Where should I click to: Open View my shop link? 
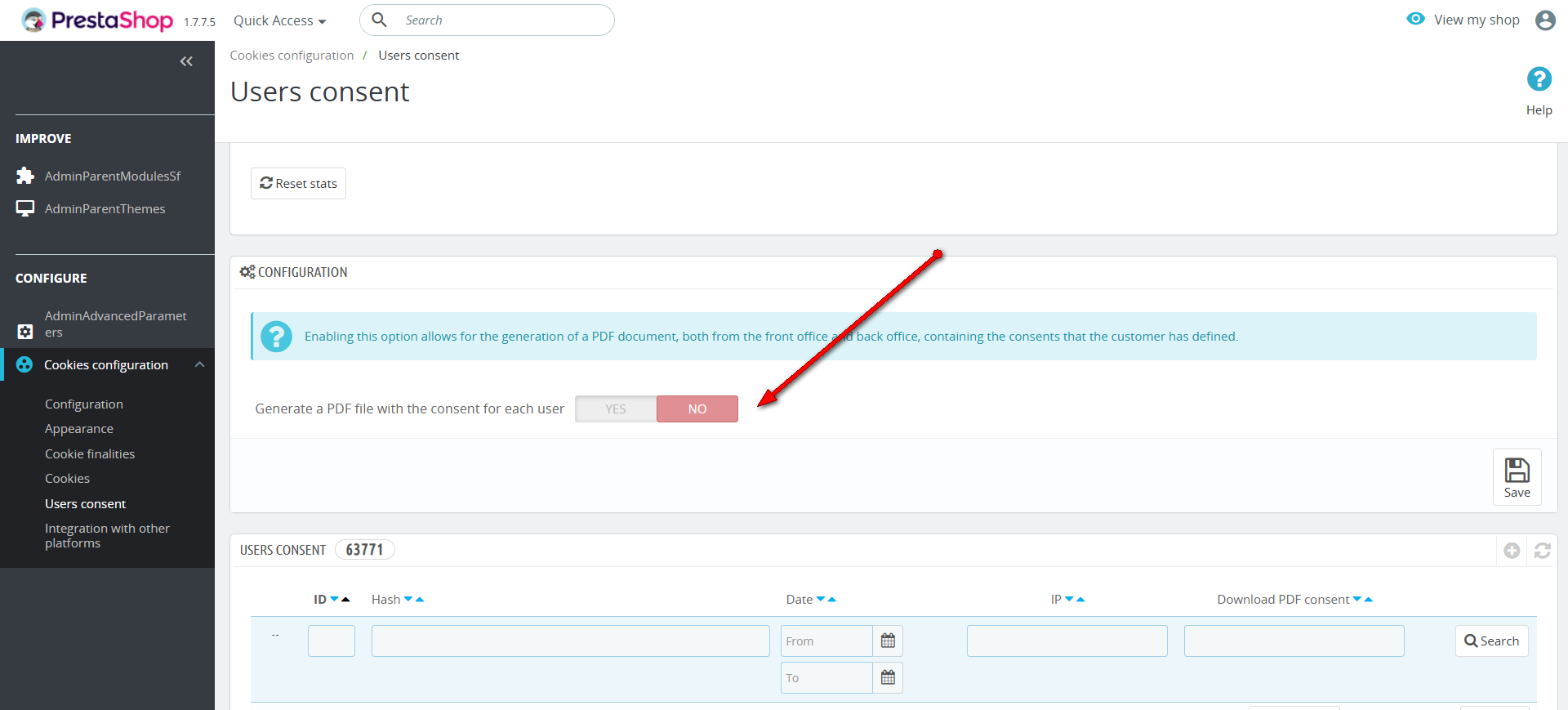[x=1477, y=20]
